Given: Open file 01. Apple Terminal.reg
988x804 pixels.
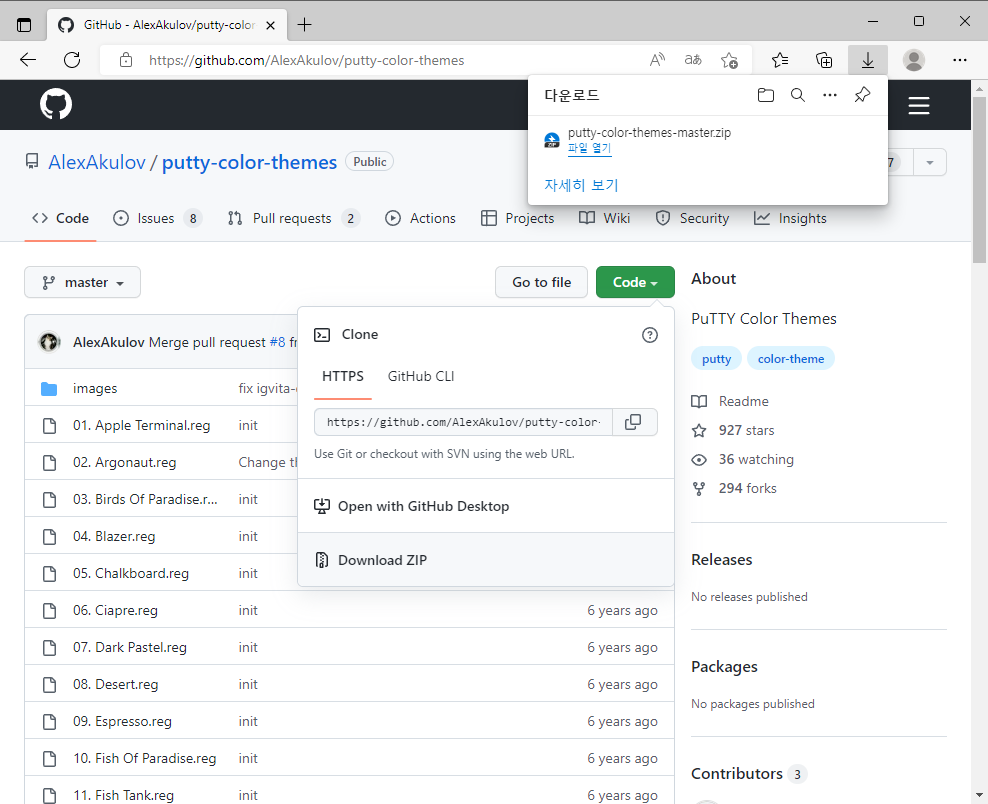Looking at the screenshot, I should pos(141,425).
